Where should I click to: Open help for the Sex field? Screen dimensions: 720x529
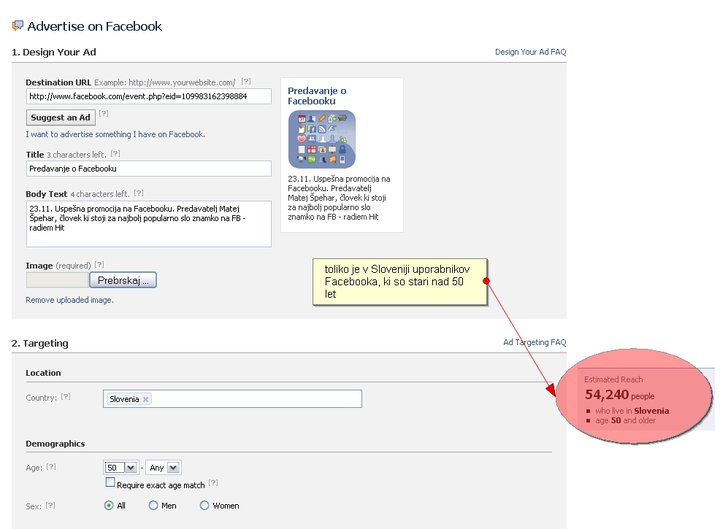[51, 505]
